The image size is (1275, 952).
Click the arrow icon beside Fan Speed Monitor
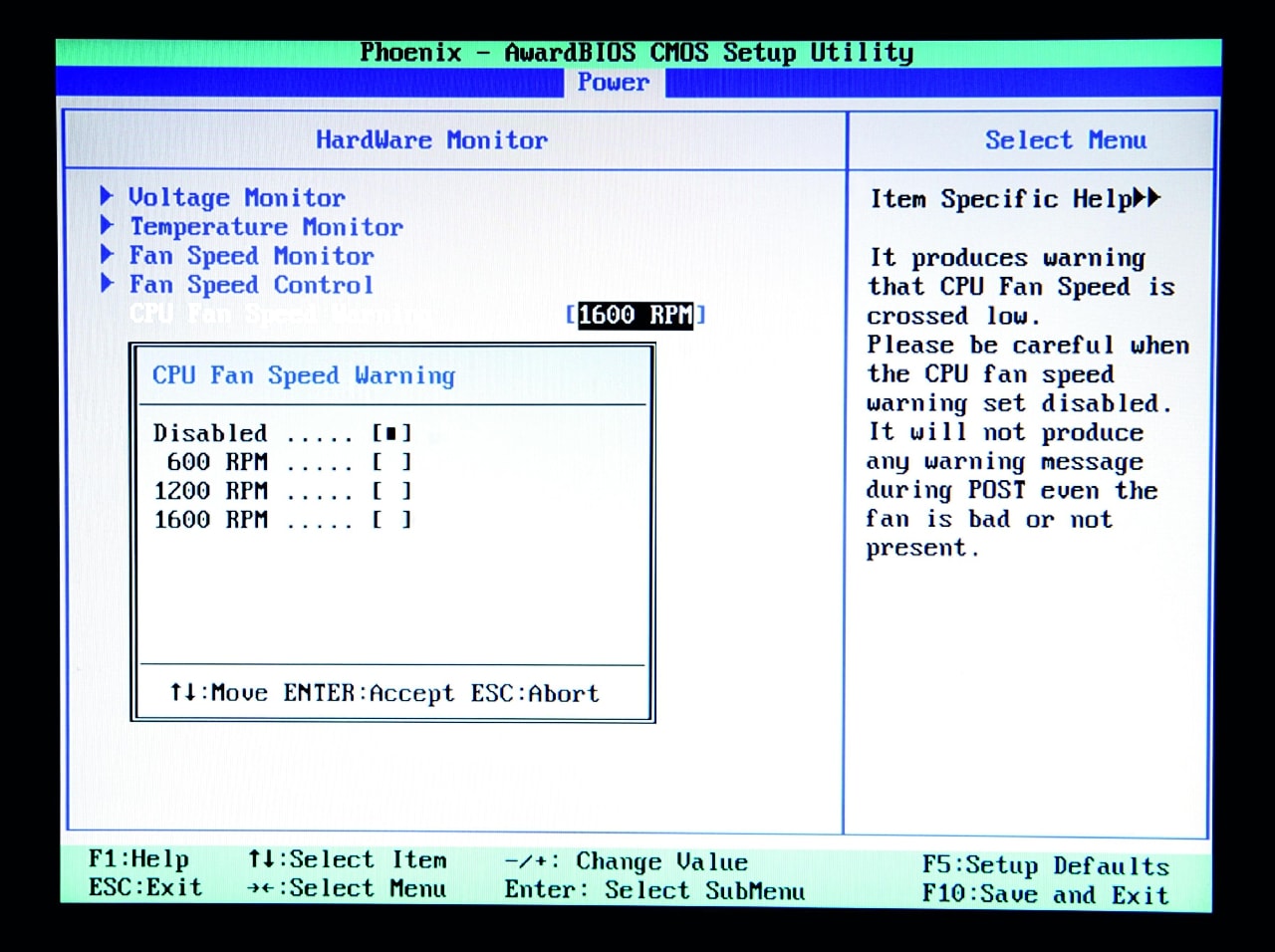coord(107,254)
